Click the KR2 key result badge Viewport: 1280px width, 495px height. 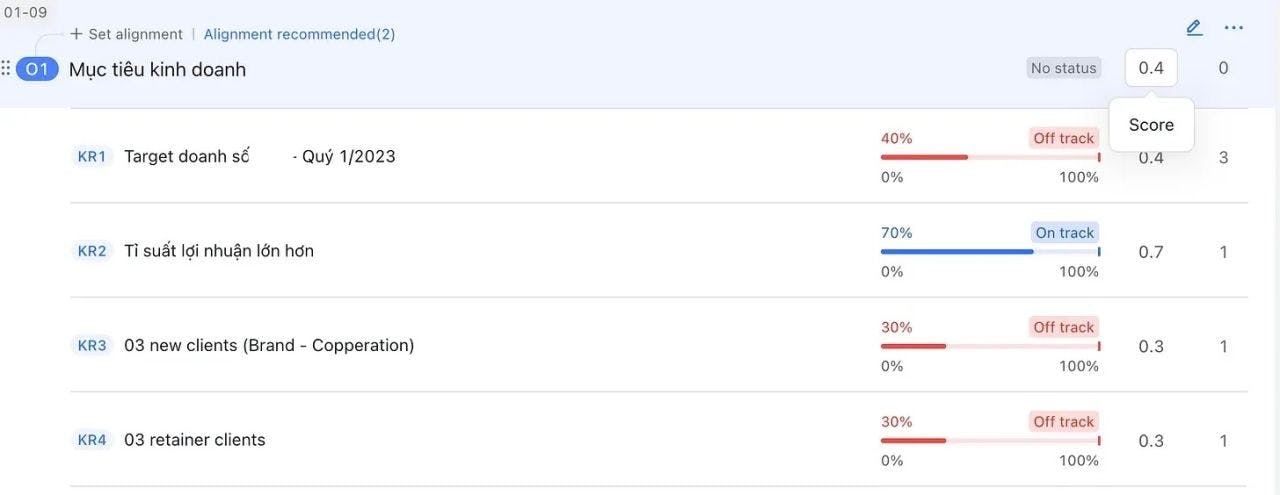coord(92,251)
